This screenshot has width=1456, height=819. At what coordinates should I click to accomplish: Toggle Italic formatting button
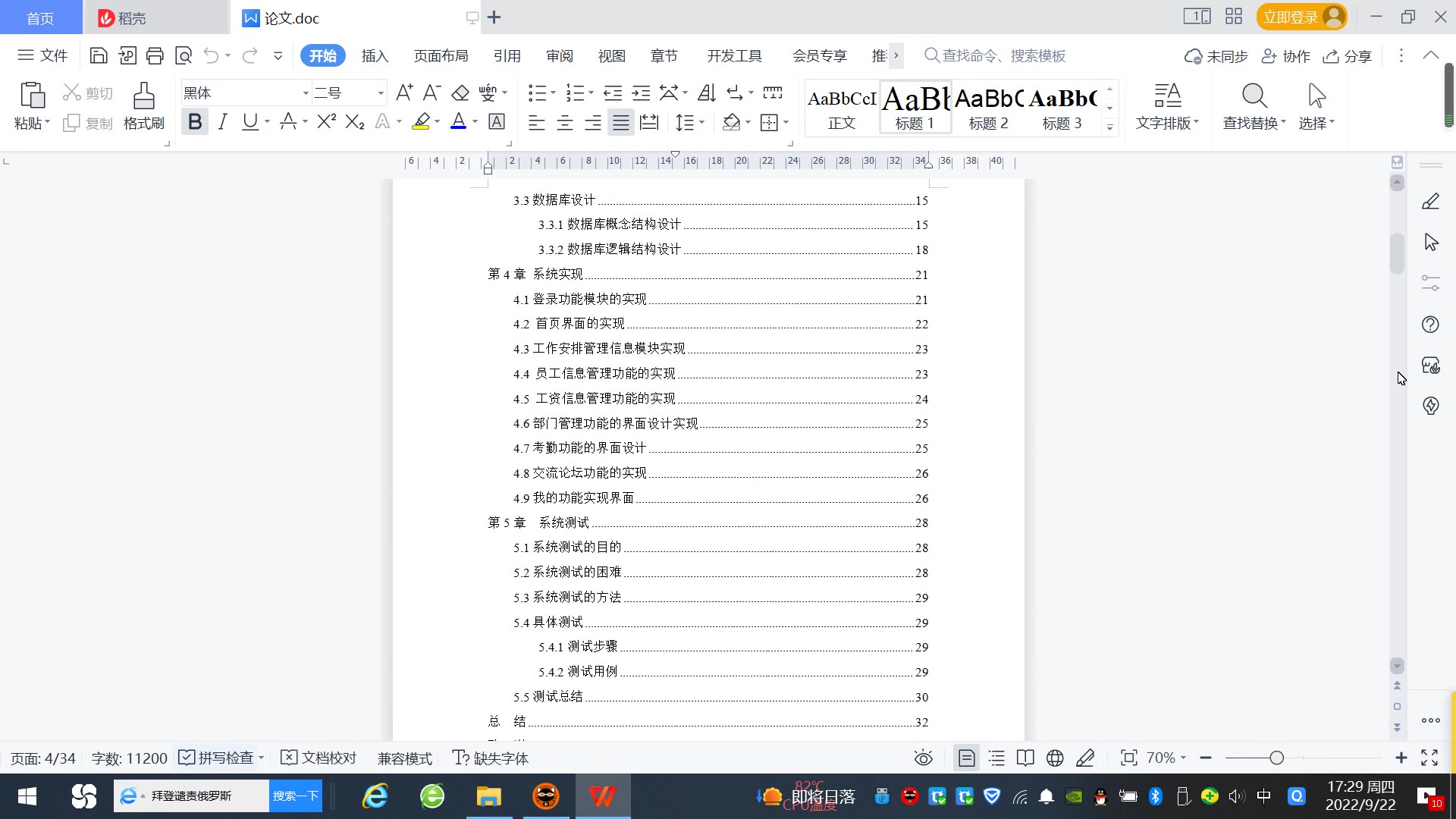[222, 121]
